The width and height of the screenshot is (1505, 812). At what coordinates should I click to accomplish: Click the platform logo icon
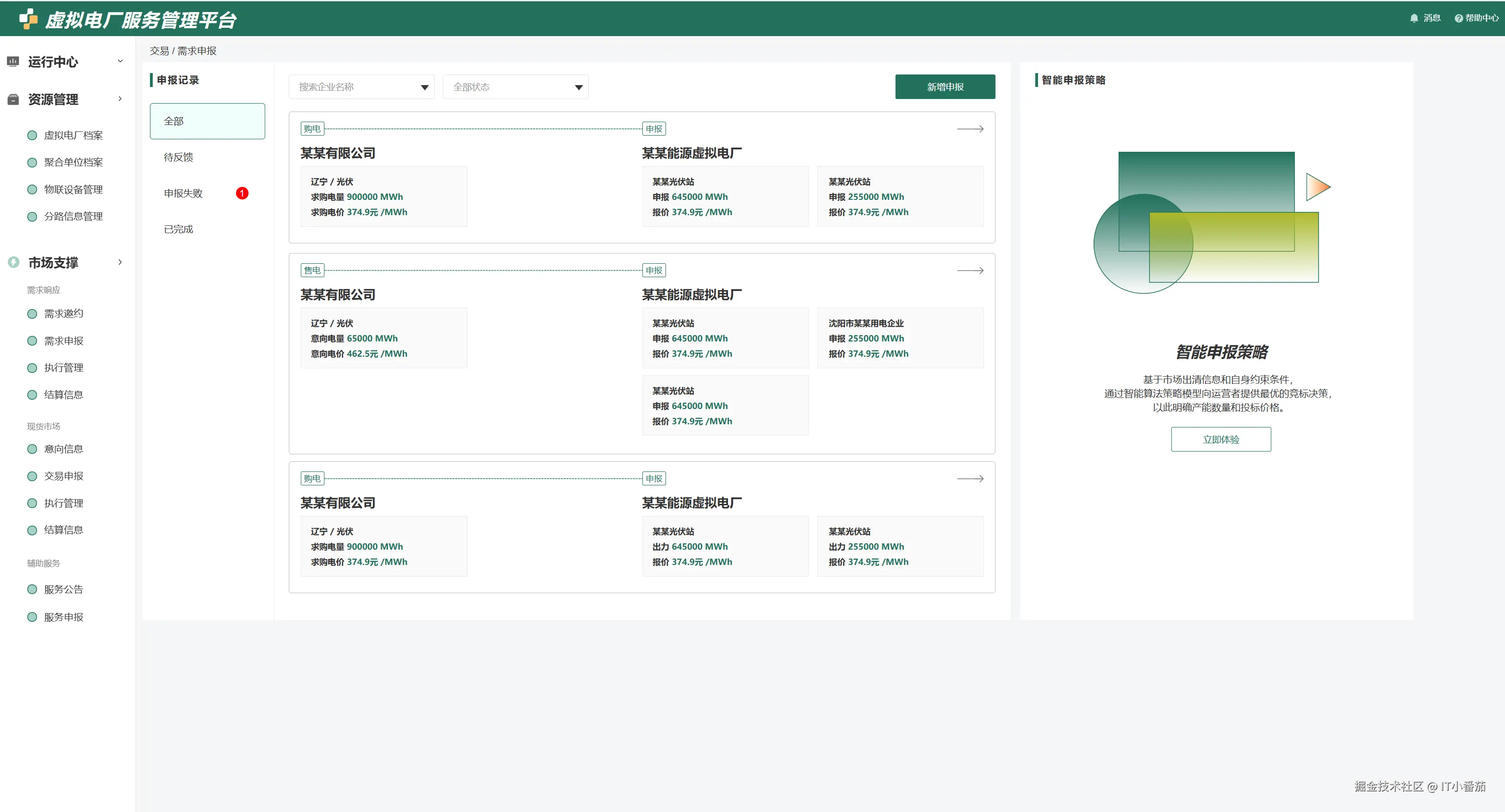[28, 19]
